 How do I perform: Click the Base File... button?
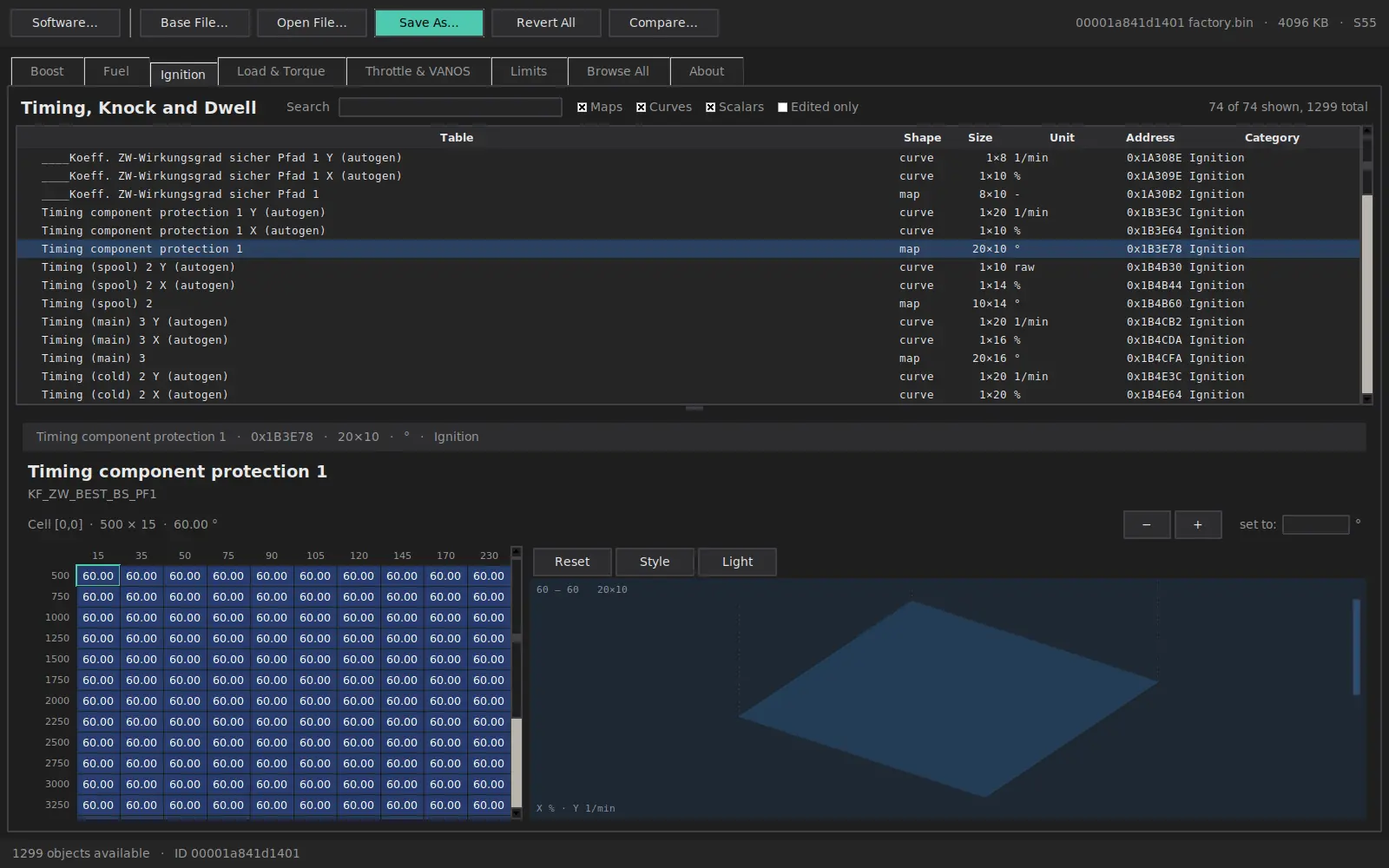click(194, 23)
